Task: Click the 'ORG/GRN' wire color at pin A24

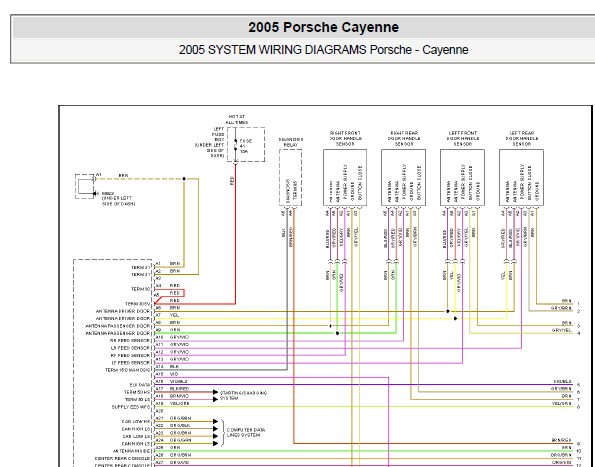Action: pyautogui.click(x=180, y=440)
